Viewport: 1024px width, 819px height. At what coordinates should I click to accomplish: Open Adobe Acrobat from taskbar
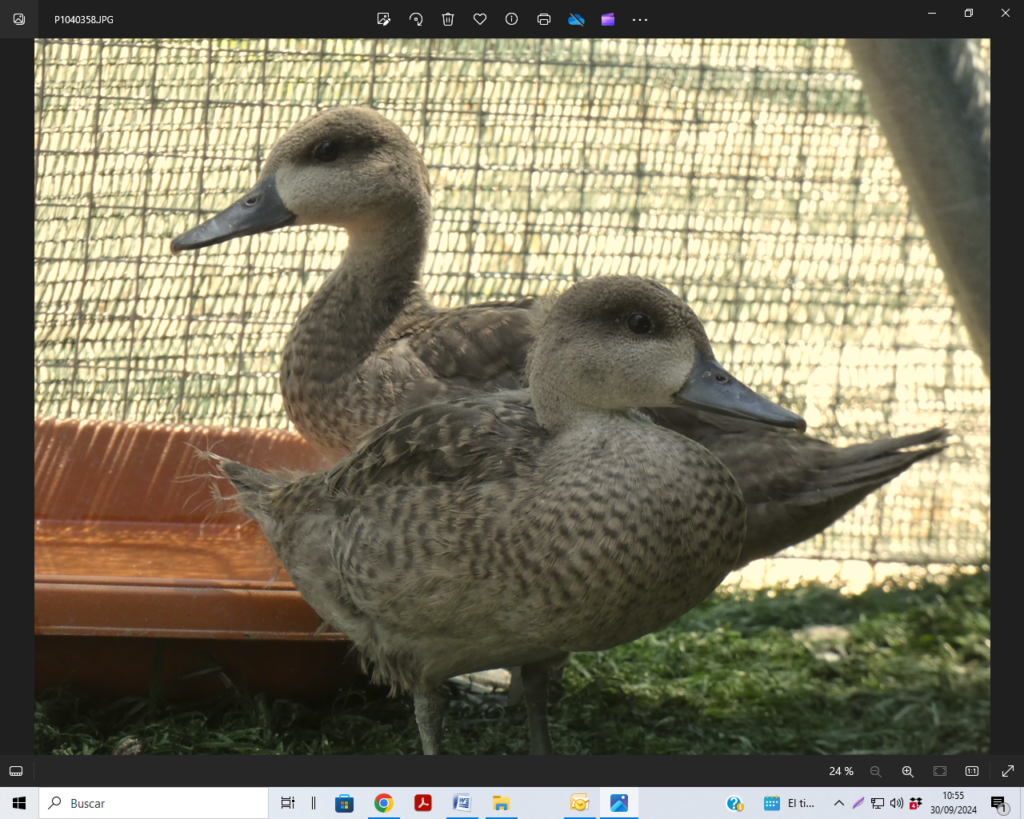pyautogui.click(x=423, y=803)
